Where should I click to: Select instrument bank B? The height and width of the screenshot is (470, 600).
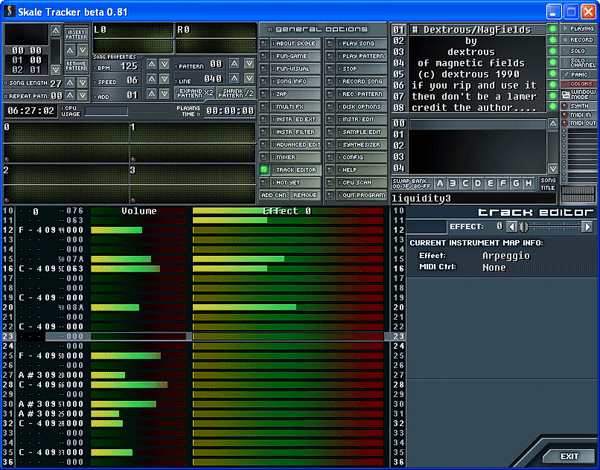[x=453, y=184]
